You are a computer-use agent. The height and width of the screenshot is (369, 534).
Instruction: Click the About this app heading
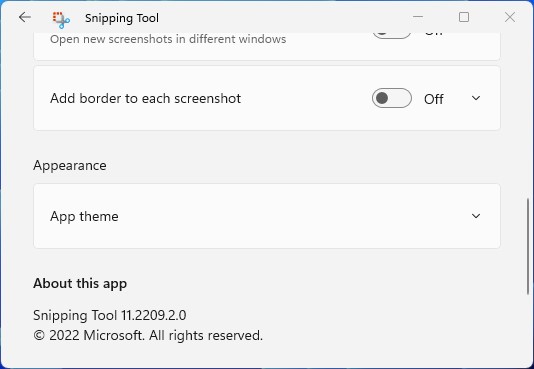(80, 284)
